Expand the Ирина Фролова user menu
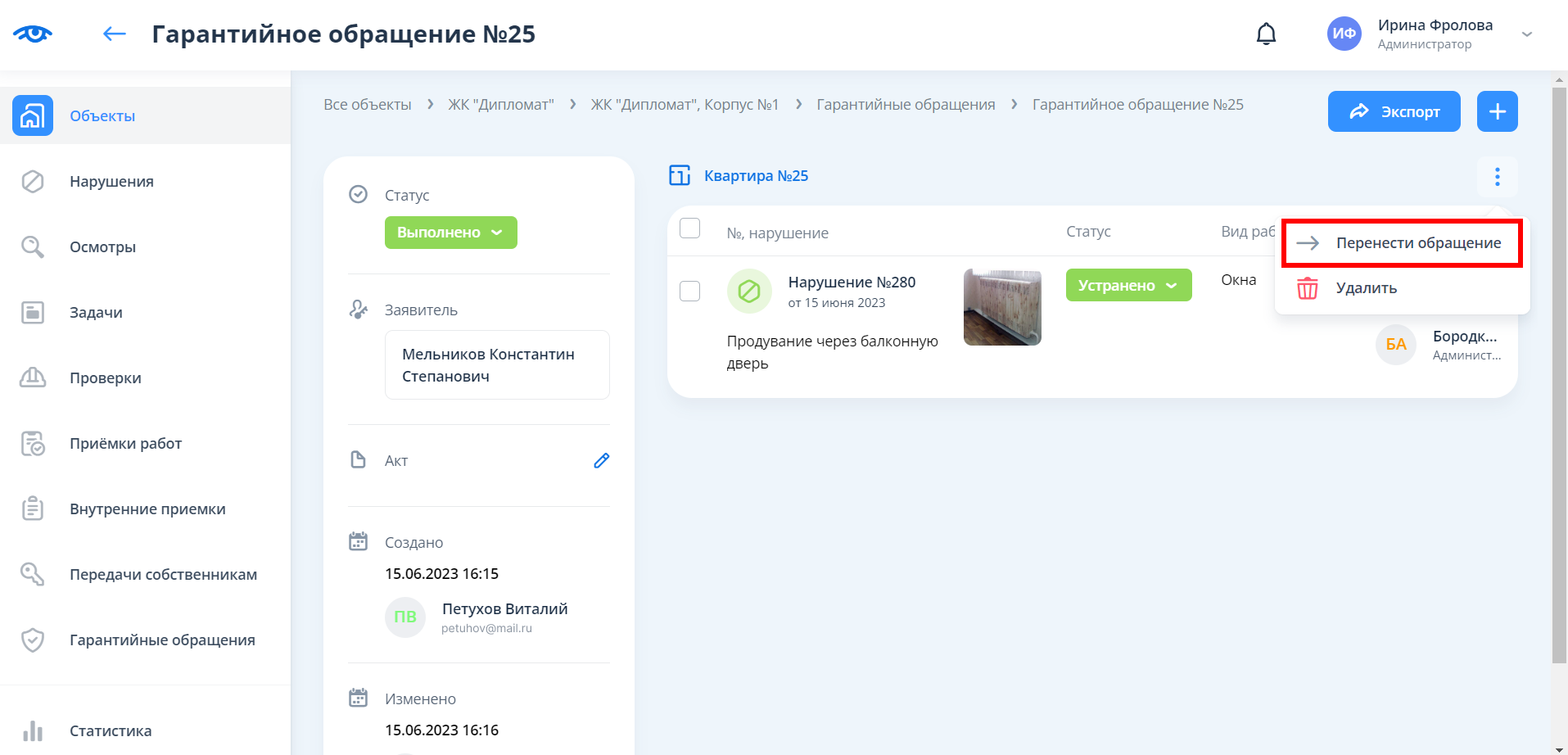Screen dimensions: 1568x755 pyautogui.click(x=1526, y=34)
